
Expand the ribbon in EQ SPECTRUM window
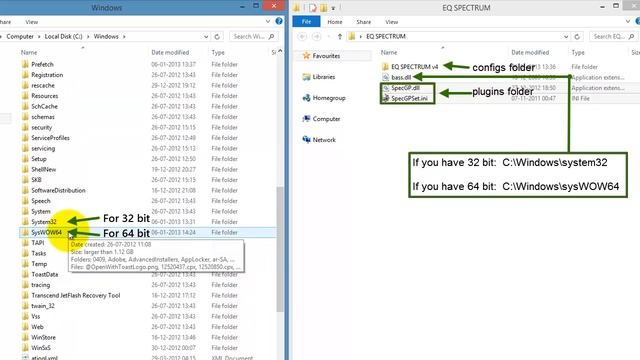(628, 21)
